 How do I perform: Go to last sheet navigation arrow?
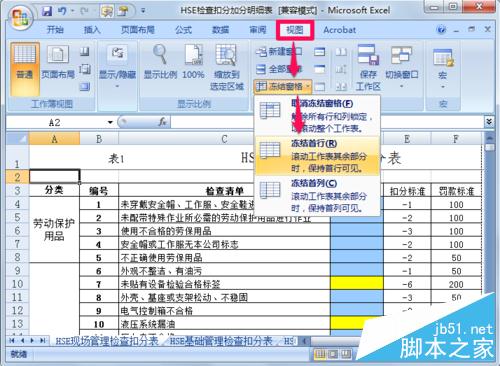click(43, 341)
